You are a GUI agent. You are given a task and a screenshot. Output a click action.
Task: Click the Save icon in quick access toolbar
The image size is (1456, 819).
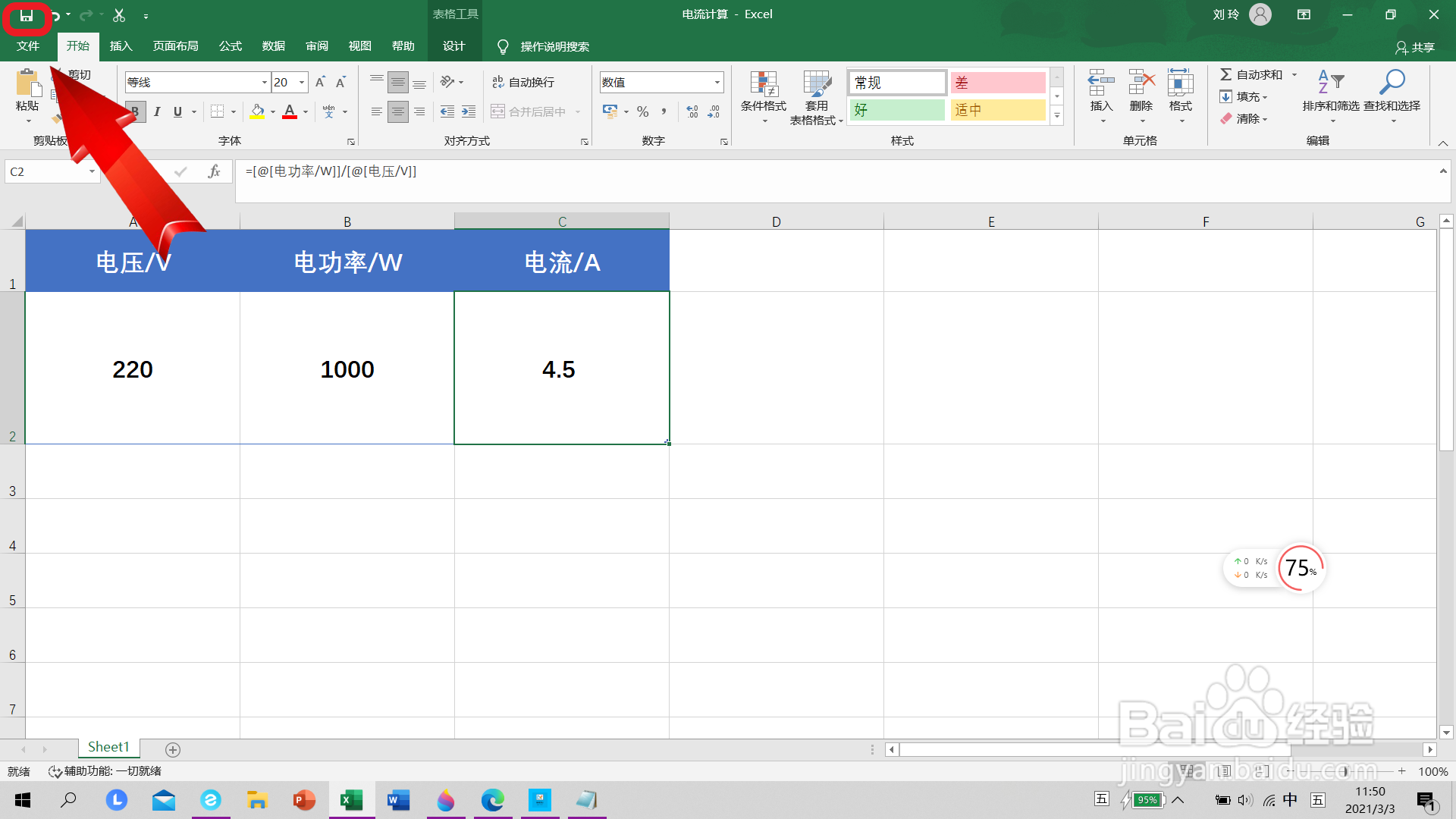27,15
